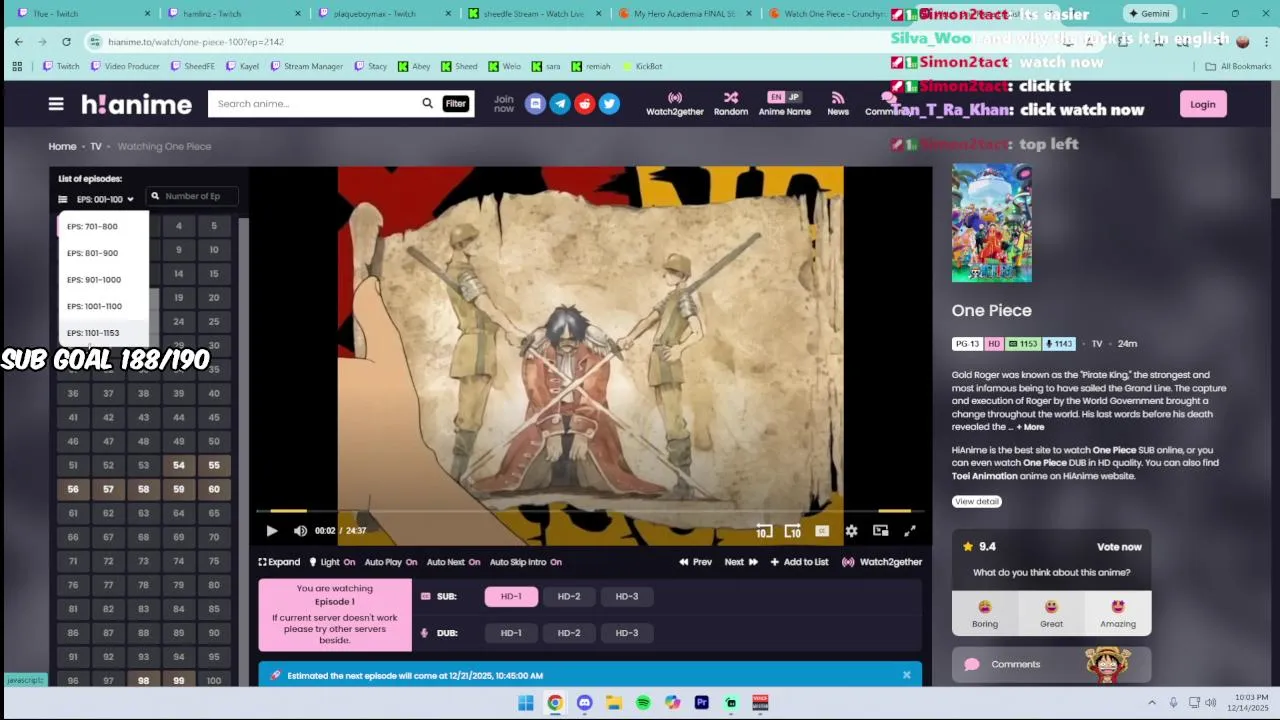Open Watch2gether in the top navigation
The height and width of the screenshot is (720, 1280).
[x=675, y=104]
